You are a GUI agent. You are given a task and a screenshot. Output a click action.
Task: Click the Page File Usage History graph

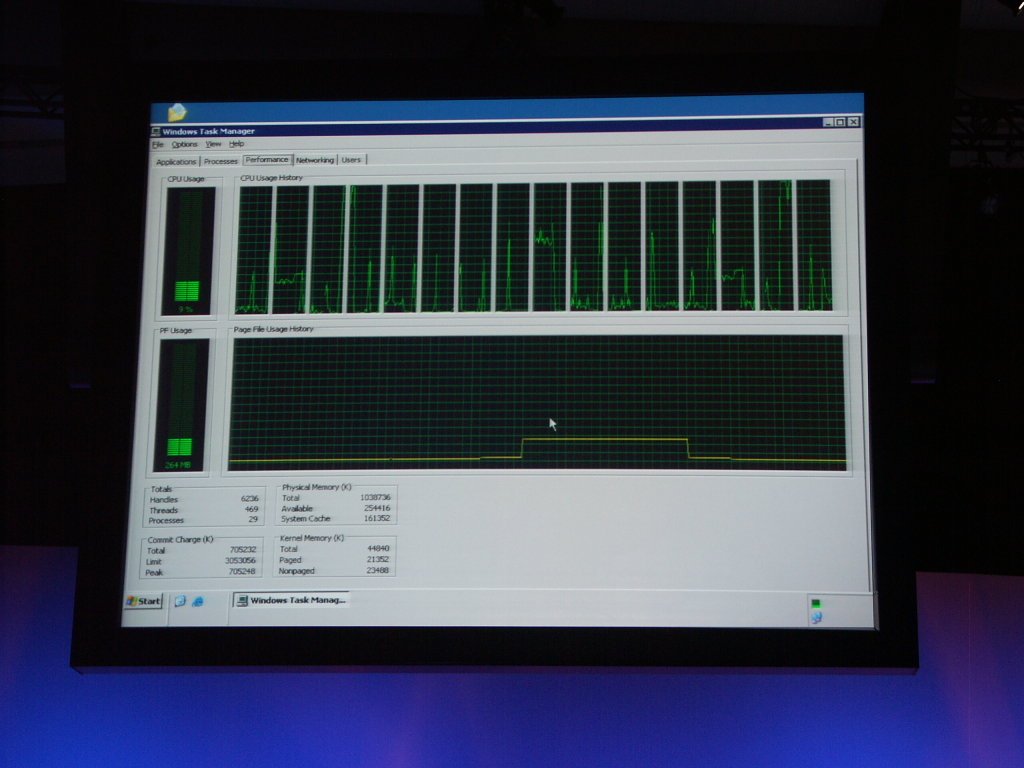click(537, 403)
